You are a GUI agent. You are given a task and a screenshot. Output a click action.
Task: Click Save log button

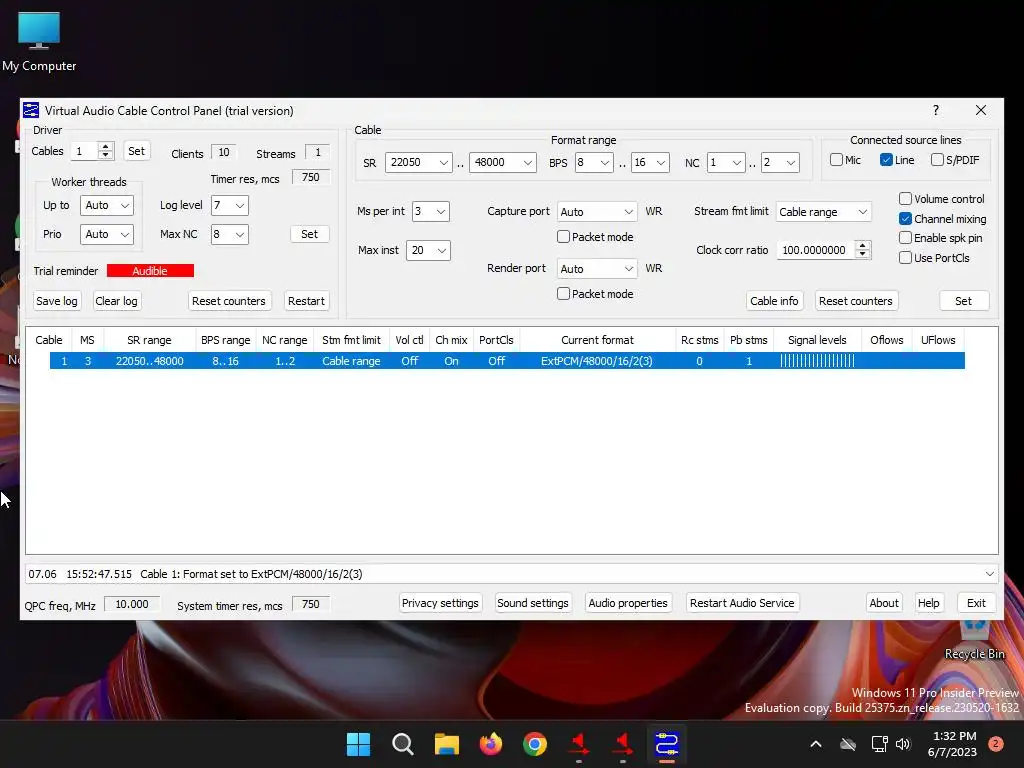(57, 301)
